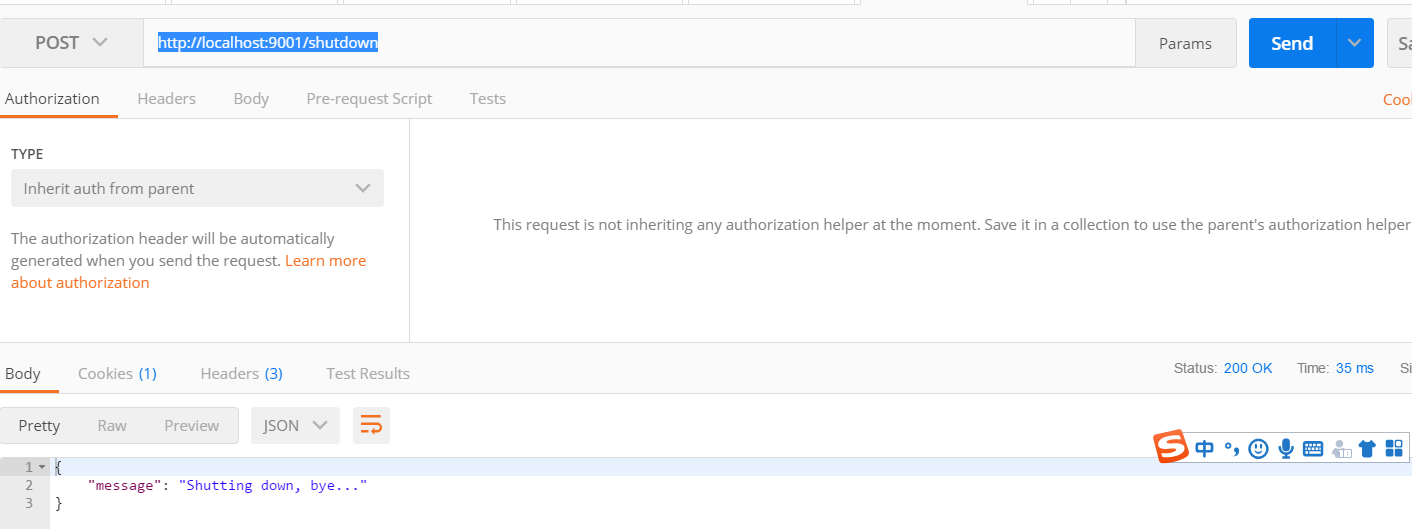Click the Sogou input method logo
The image size is (1412, 529).
pos(1170,448)
